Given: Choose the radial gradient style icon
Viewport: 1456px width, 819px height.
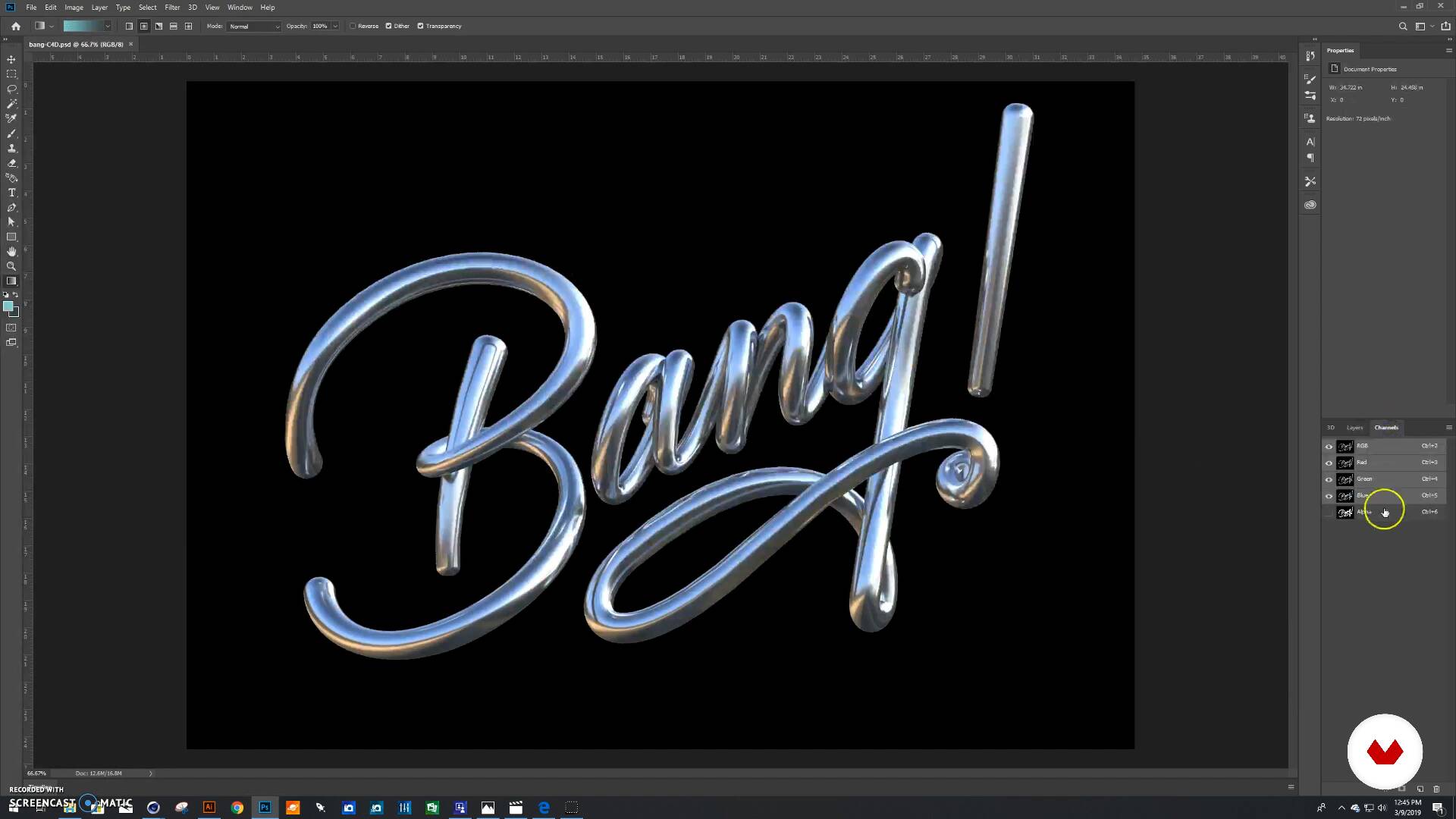Looking at the screenshot, I should [144, 26].
